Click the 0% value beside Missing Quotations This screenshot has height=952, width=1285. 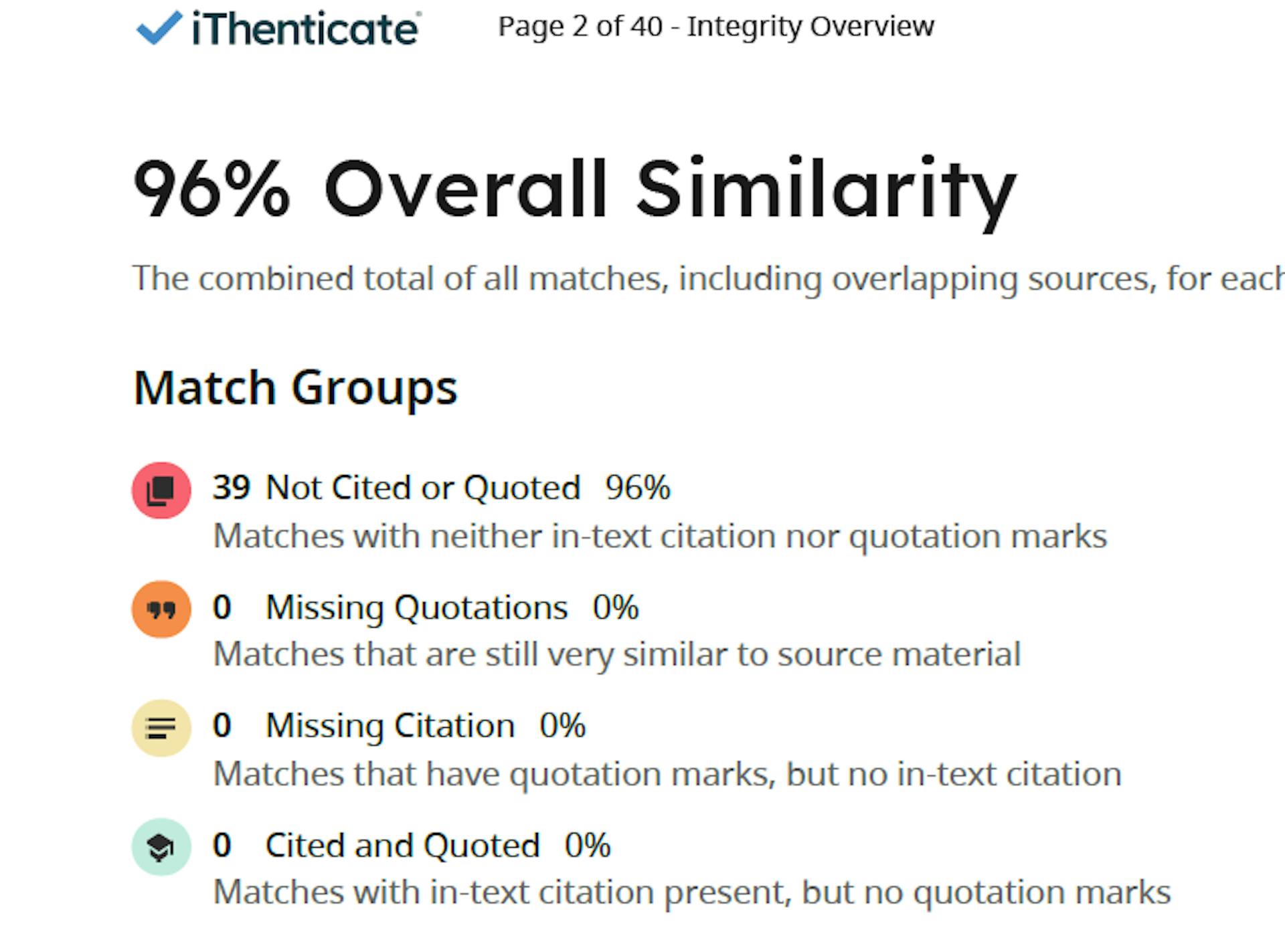point(615,607)
